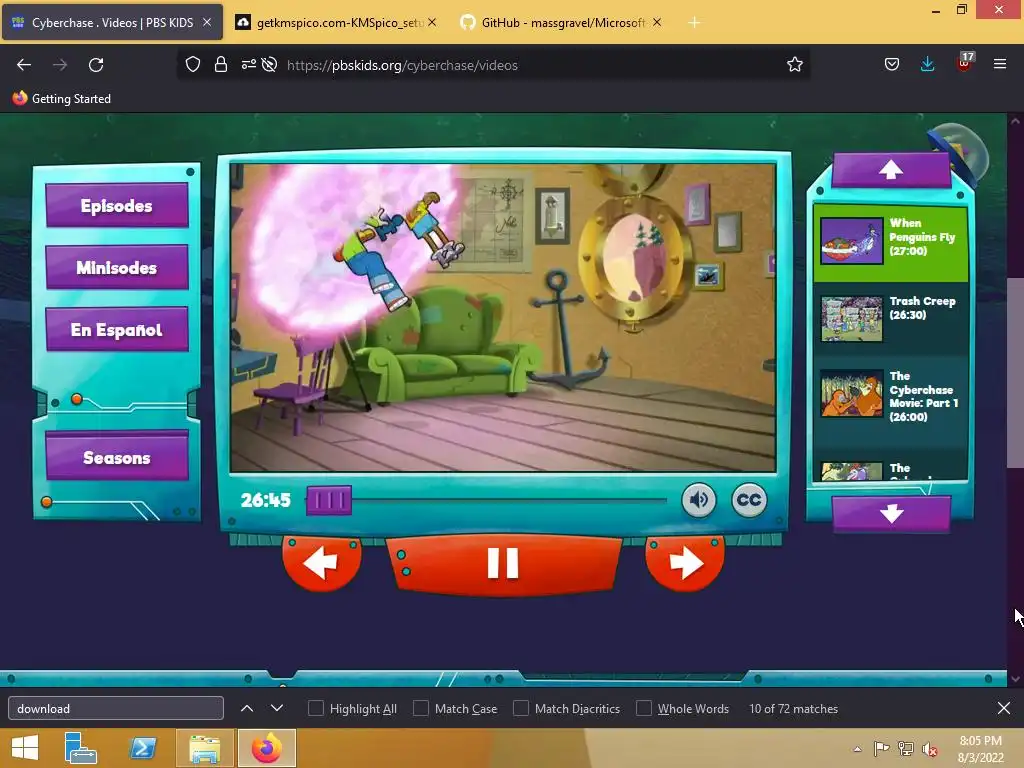This screenshot has width=1024, height=768.
Task: Open the Pocket save icon
Action: [891, 65]
